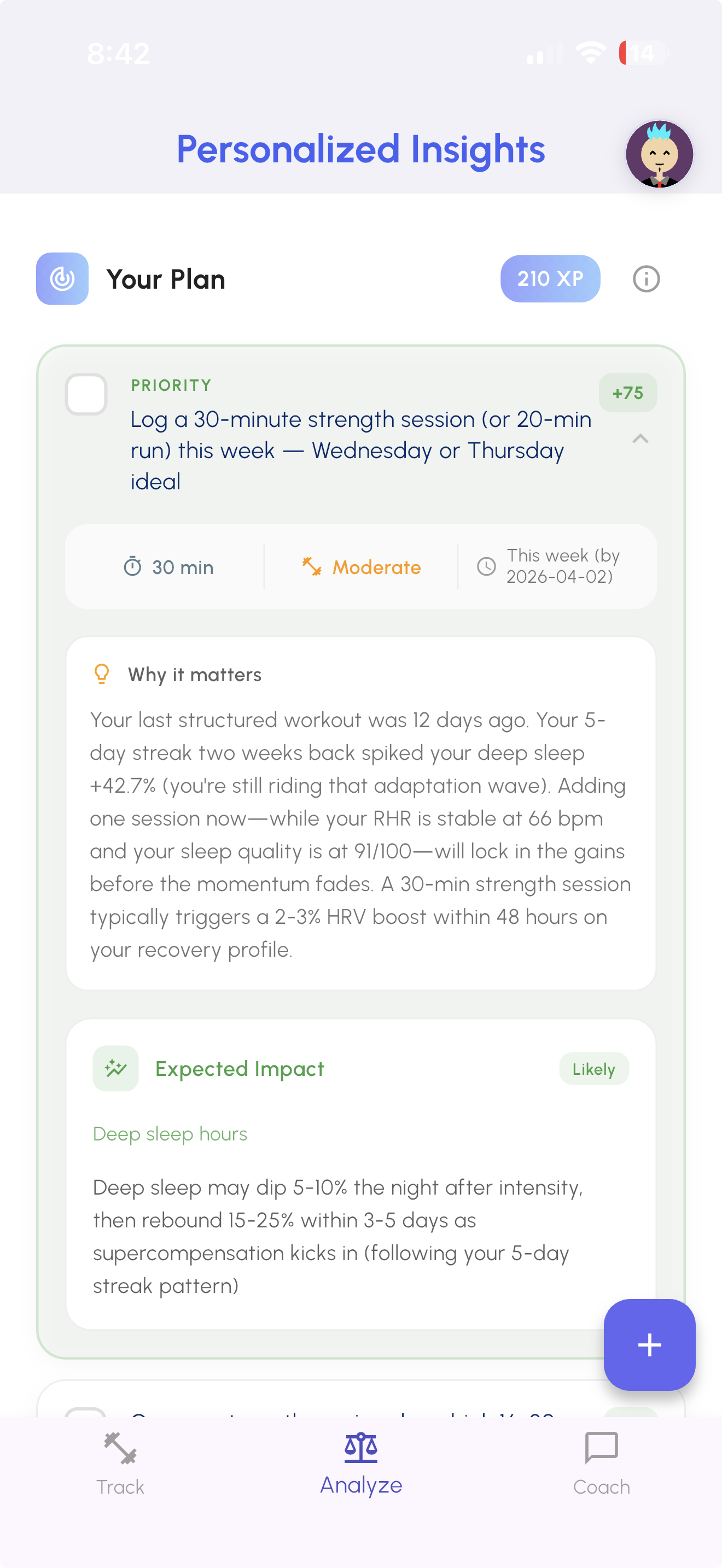Screen dimensions: 722x1568
Task: Click the lightbulb icon in Why it matters
Action: point(101,674)
